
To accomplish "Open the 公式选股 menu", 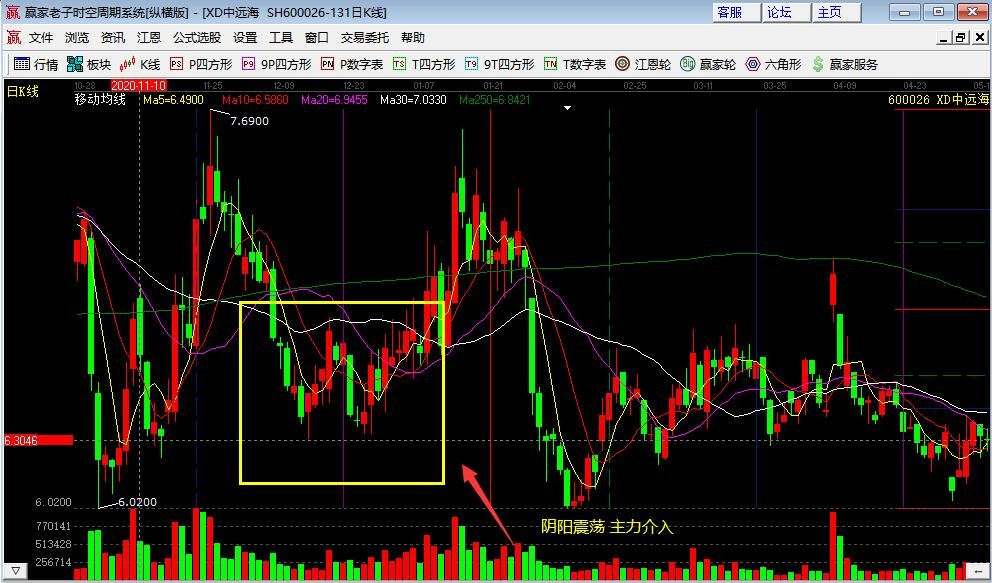I will point(197,38).
